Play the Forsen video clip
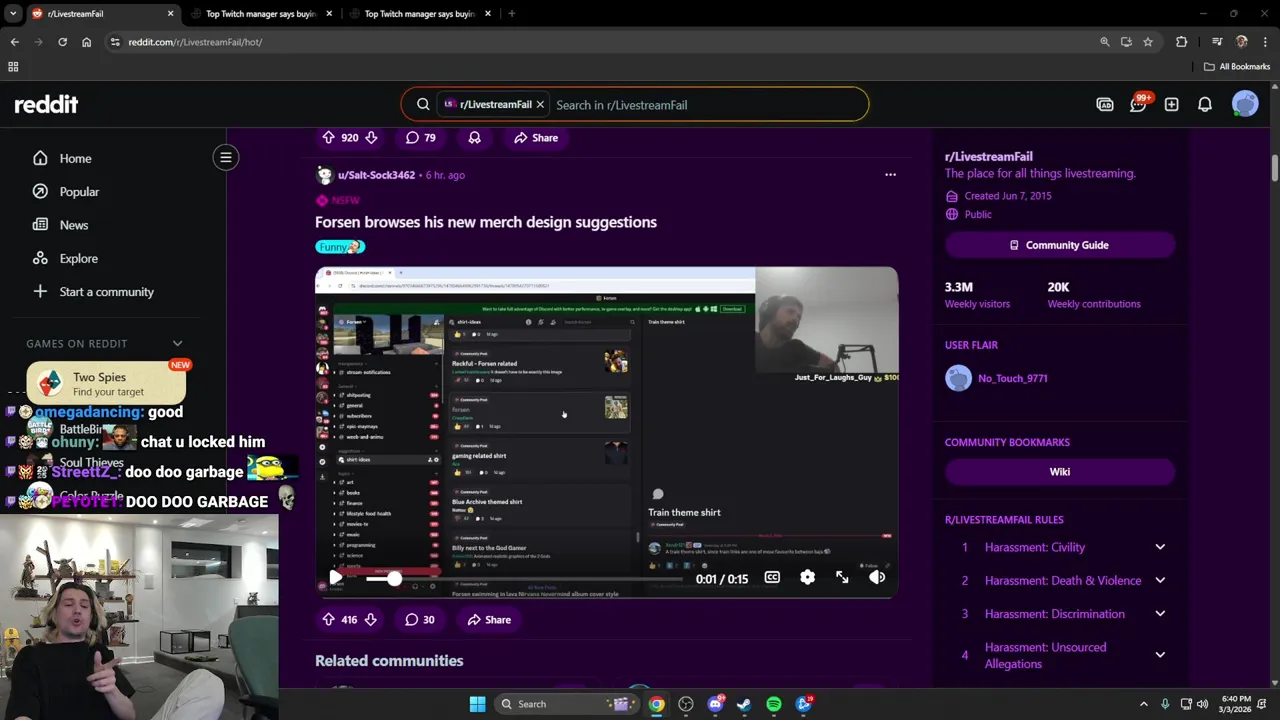 tap(335, 578)
